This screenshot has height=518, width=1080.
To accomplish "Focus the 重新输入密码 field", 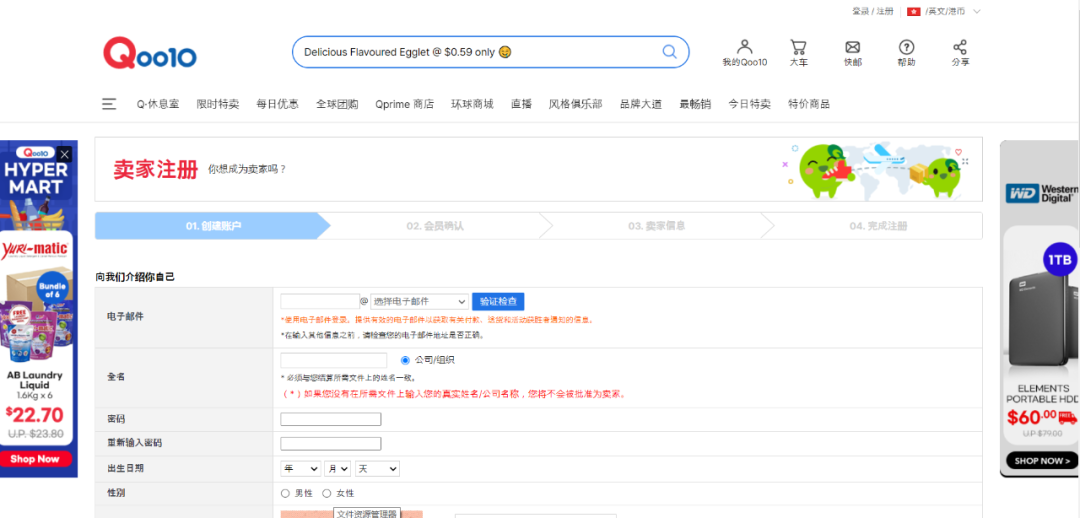I will (331, 444).
